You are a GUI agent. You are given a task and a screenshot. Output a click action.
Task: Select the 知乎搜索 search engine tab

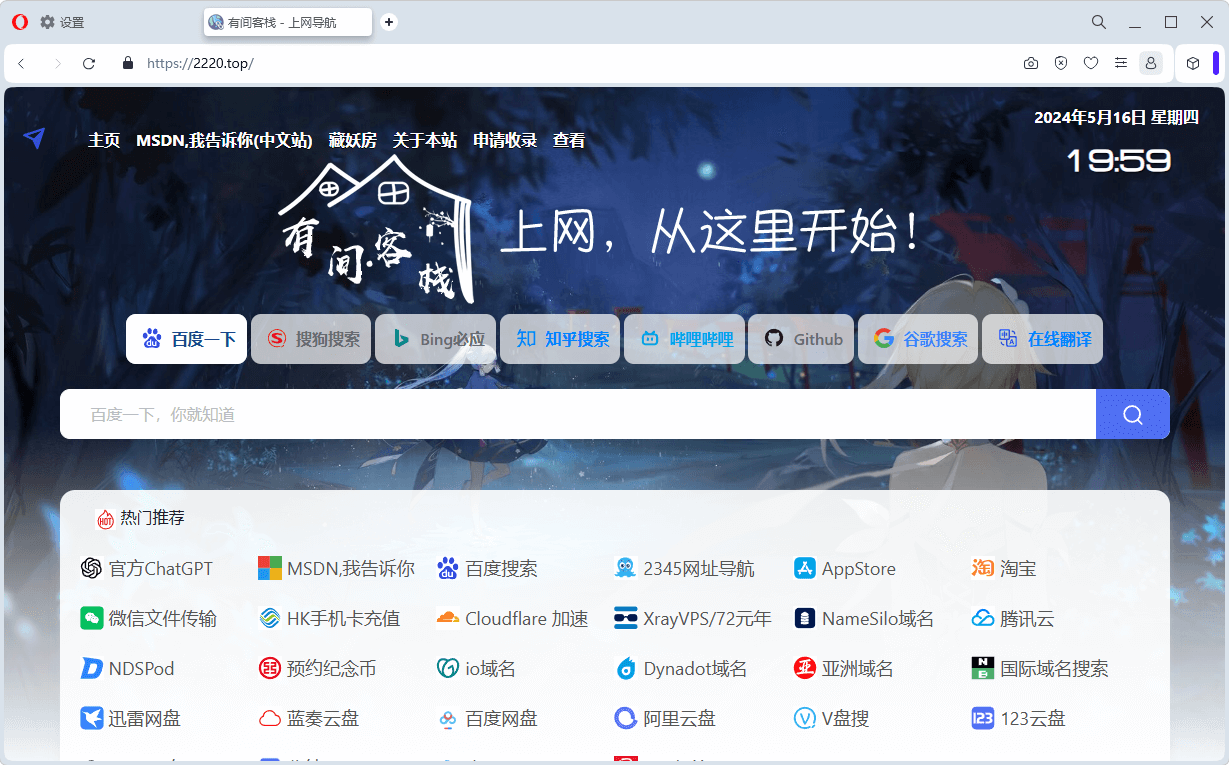pyautogui.click(x=560, y=339)
